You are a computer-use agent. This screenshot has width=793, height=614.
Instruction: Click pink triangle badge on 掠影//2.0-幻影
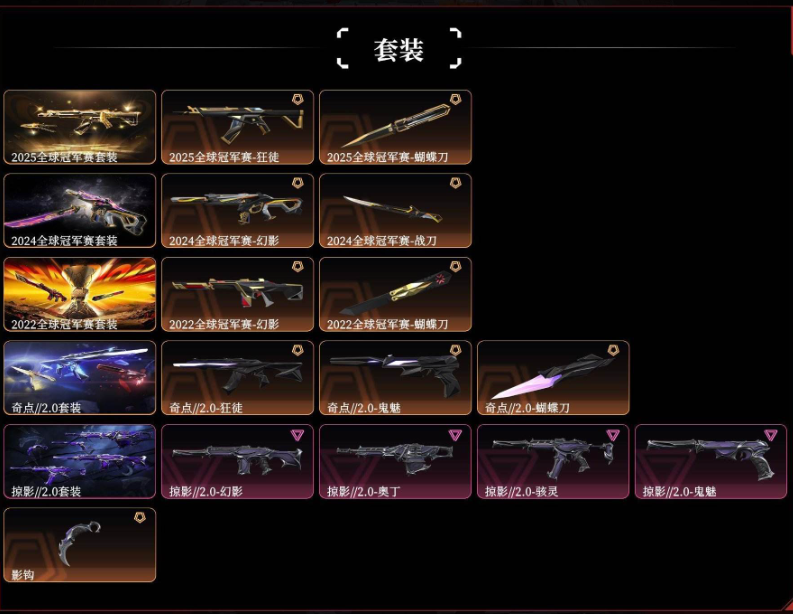[297, 434]
